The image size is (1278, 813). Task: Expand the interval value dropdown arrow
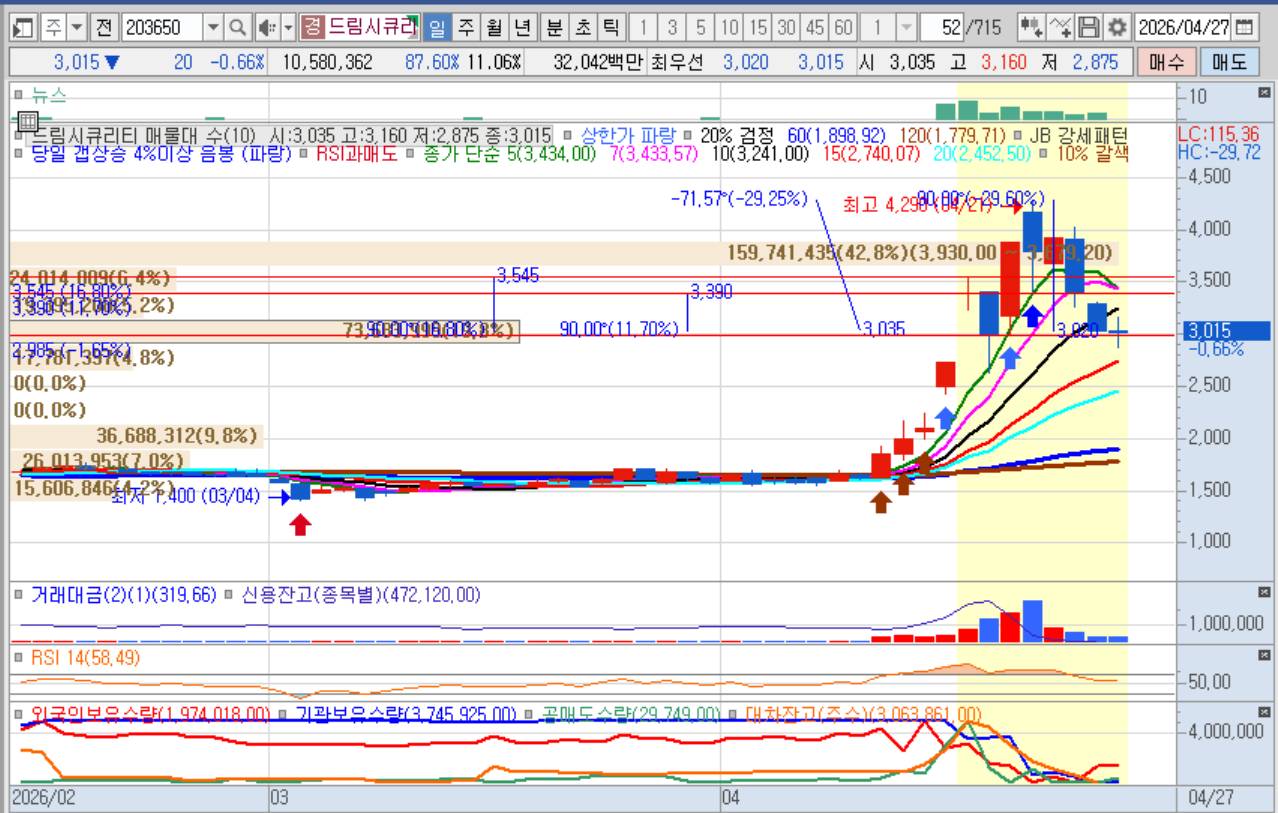pyautogui.click(x=905, y=27)
